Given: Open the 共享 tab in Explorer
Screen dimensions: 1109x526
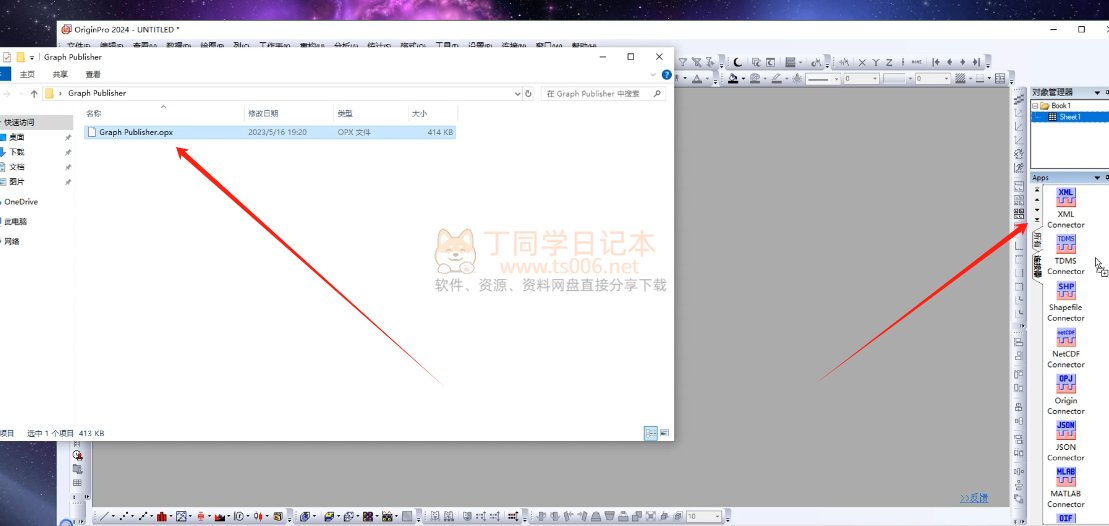Looking at the screenshot, I should click(x=60, y=74).
